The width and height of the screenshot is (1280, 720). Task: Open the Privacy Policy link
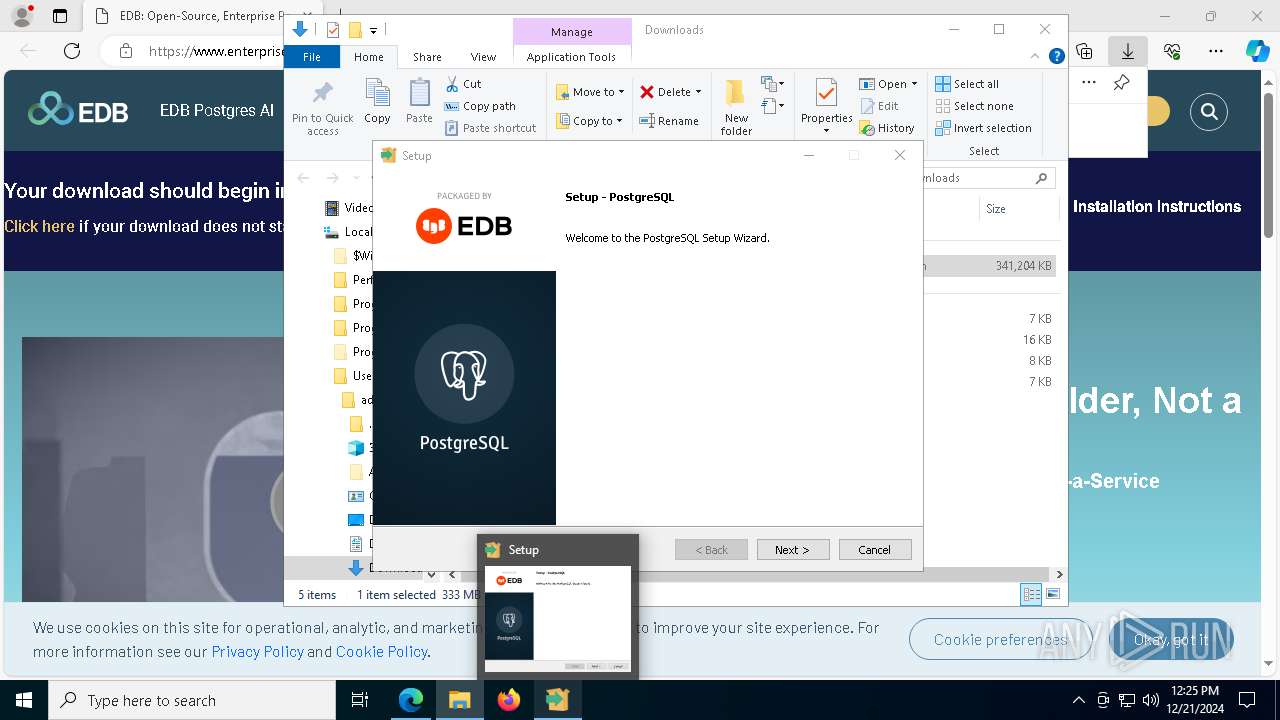click(257, 651)
